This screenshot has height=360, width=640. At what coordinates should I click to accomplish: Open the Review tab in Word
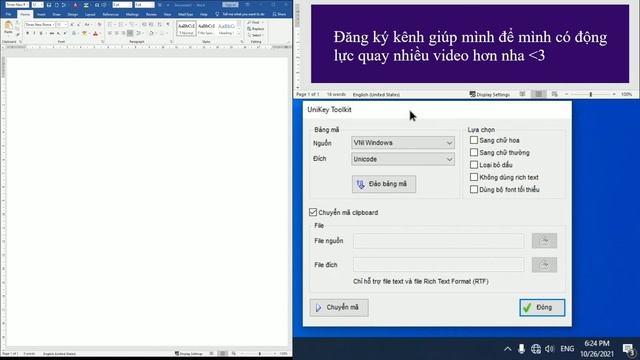[151, 14]
